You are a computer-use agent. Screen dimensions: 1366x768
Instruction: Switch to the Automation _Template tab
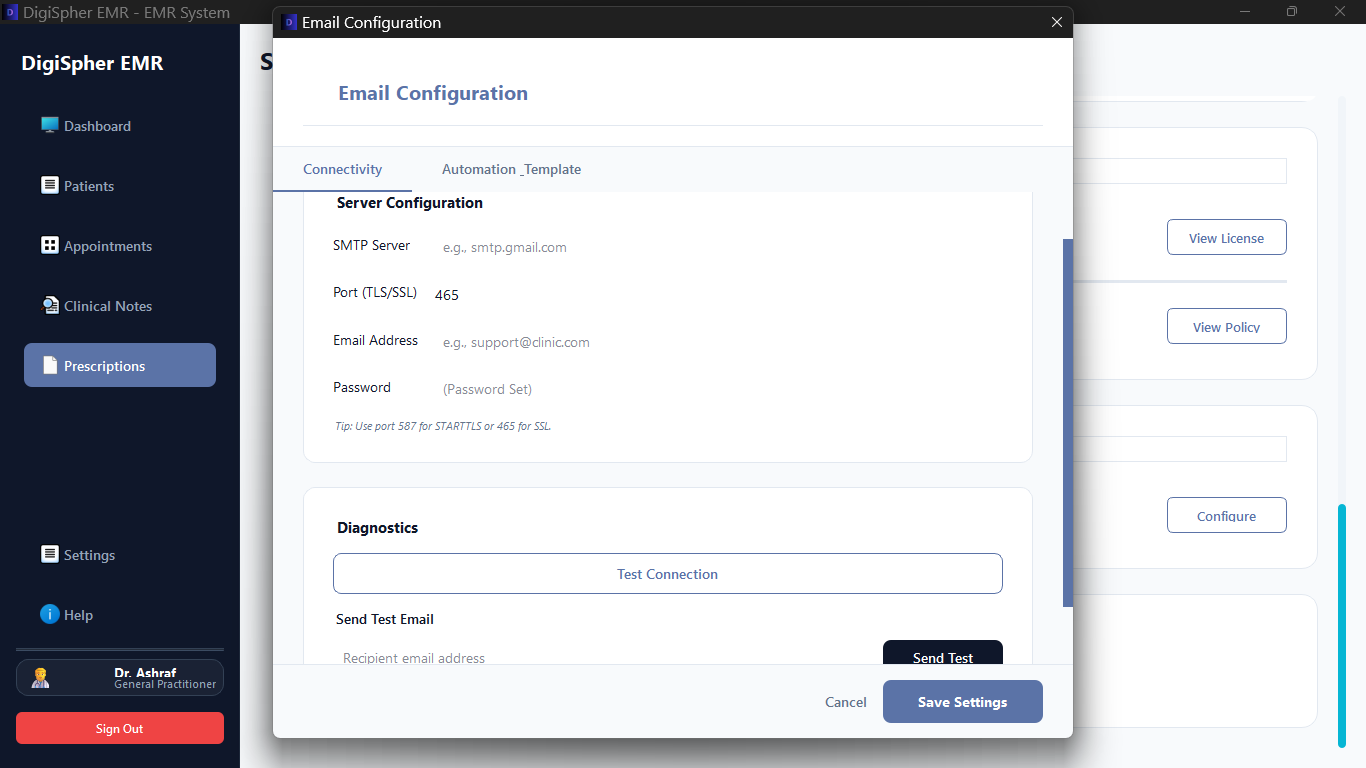(511, 169)
